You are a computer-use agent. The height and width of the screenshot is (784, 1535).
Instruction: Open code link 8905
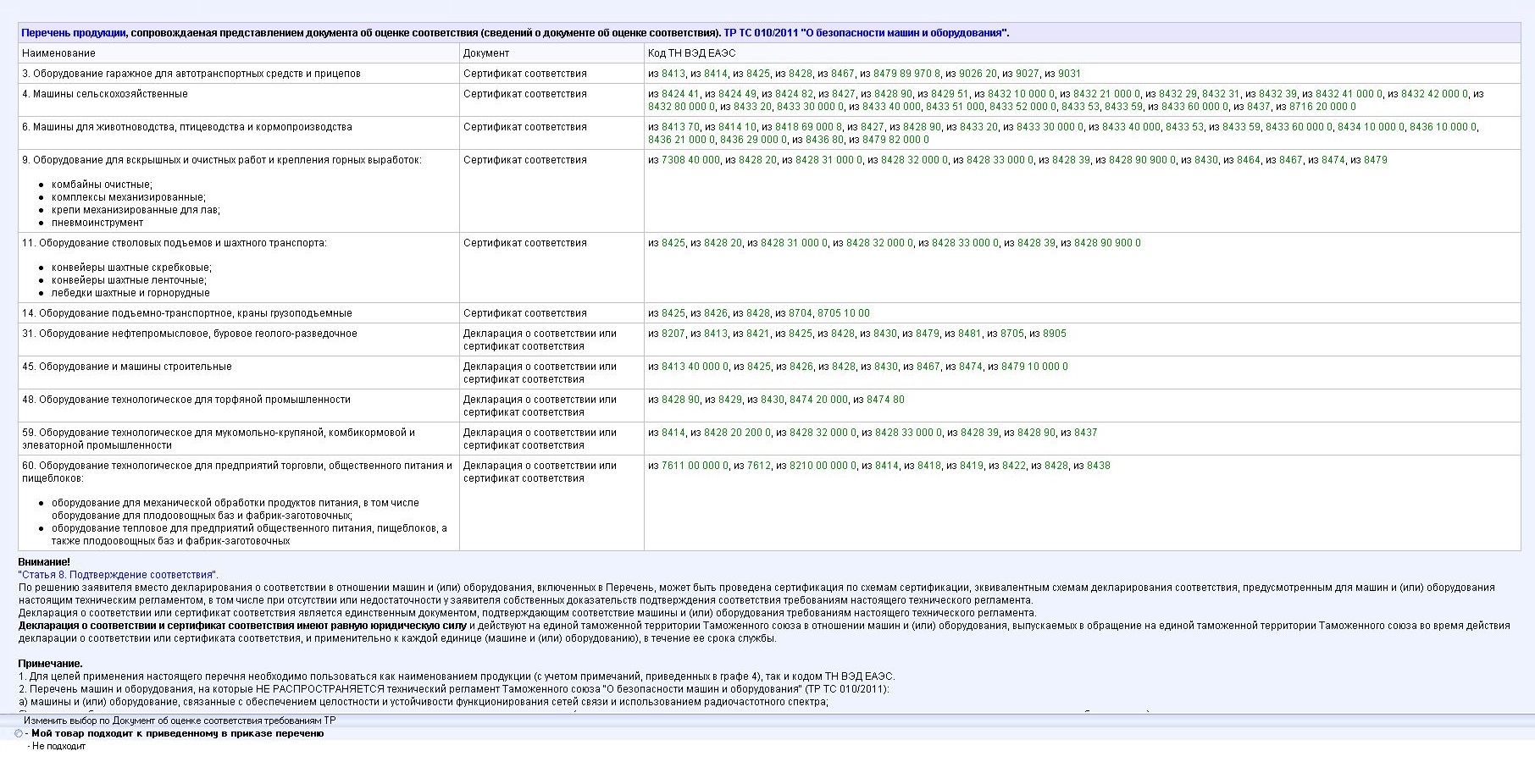(1055, 334)
